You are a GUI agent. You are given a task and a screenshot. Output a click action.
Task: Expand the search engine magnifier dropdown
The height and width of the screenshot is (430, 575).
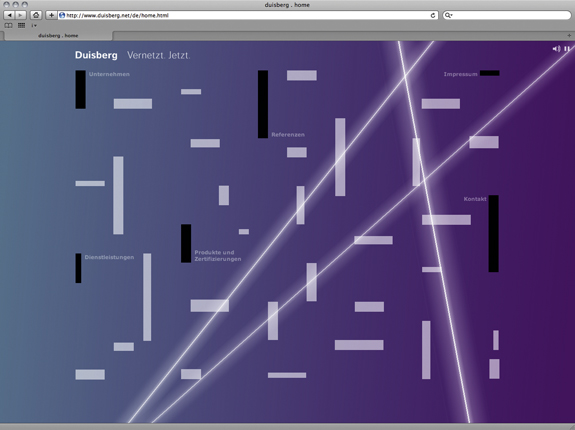(x=448, y=15)
